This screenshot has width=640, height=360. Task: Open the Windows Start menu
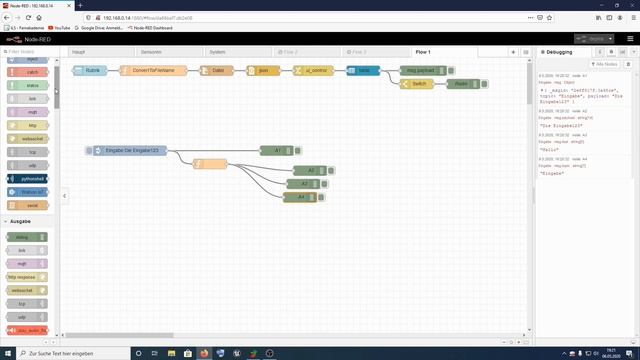click(8, 353)
